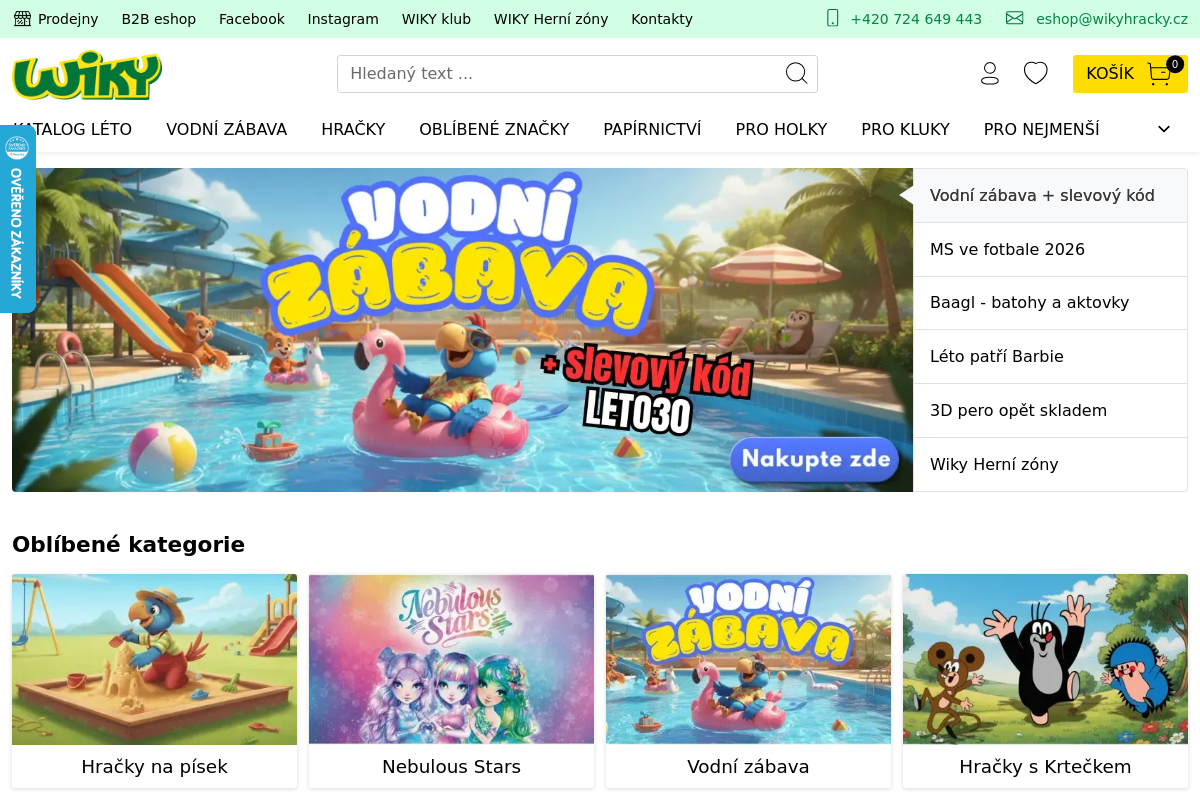Go to the Wiky logo homepage

87,75
